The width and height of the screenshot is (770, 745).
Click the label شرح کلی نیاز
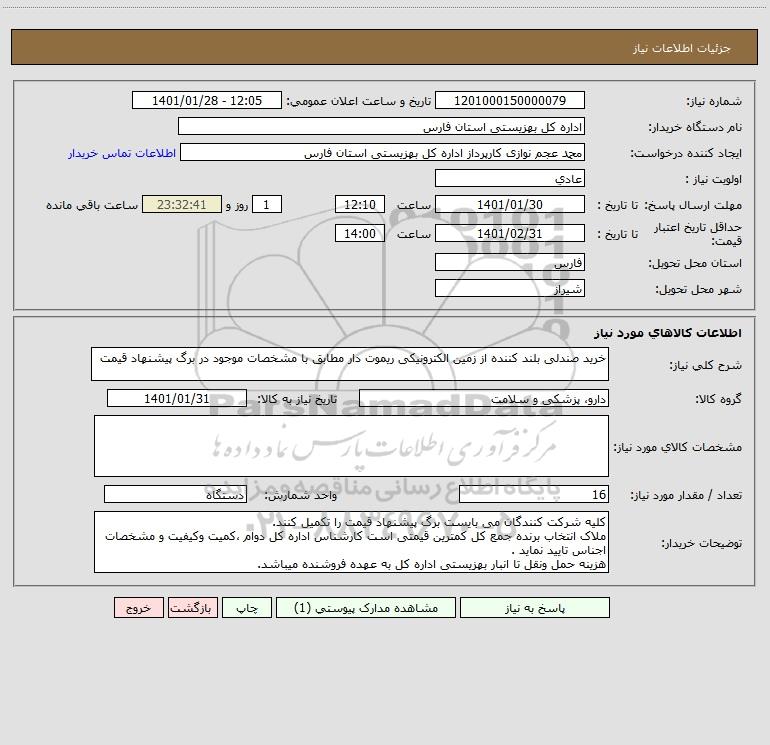706,365
